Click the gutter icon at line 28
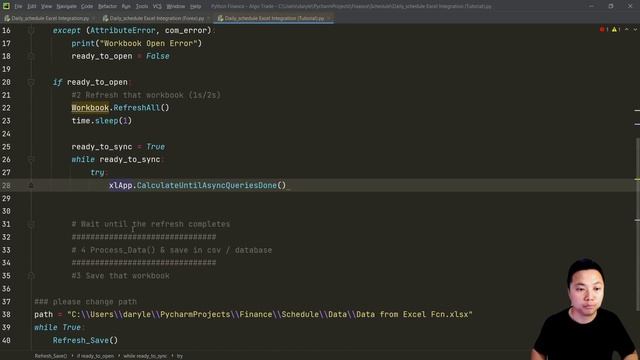Viewport: 640px width, 360px height. click(31, 185)
